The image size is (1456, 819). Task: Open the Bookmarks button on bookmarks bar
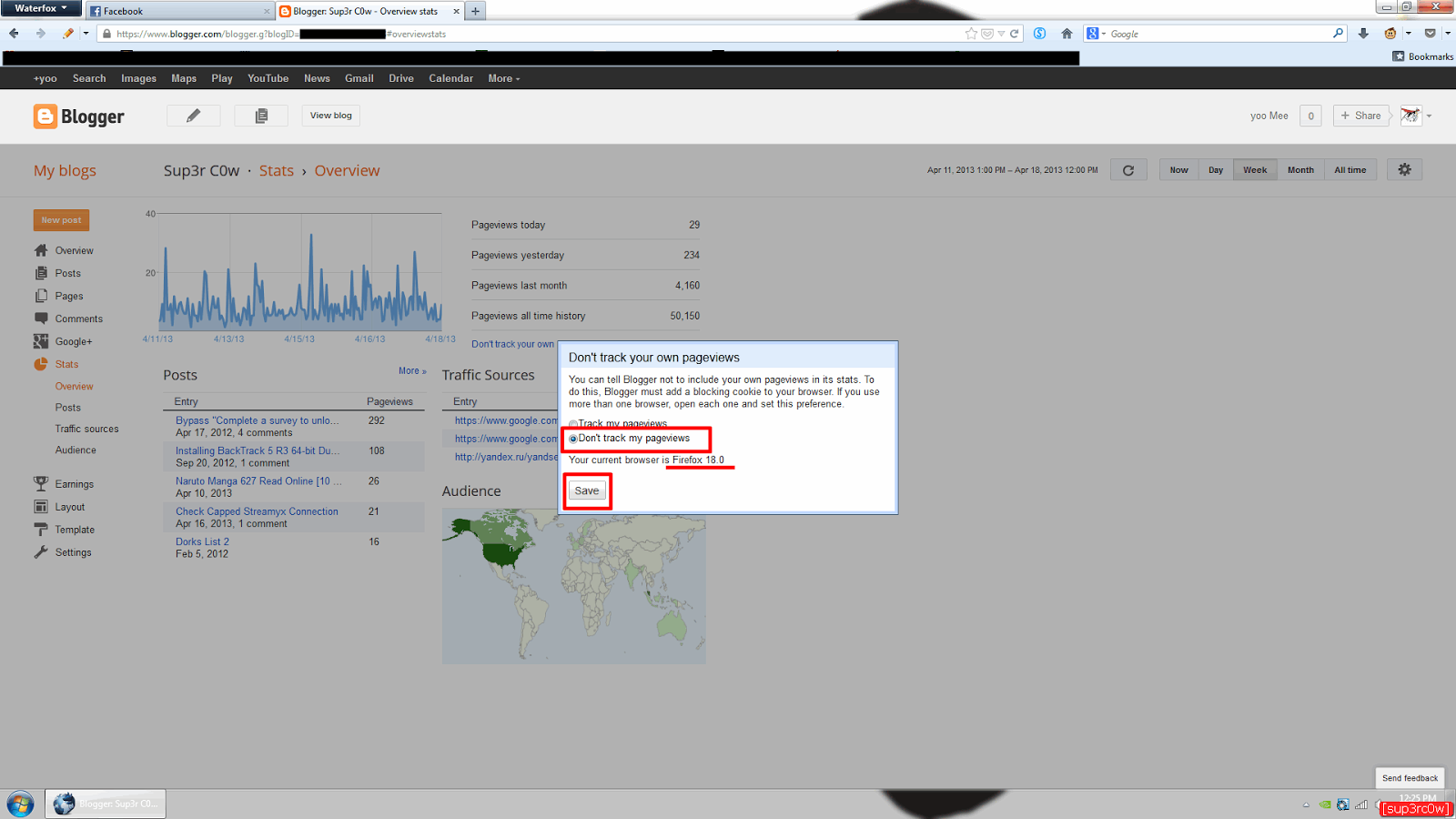click(1422, 56)
